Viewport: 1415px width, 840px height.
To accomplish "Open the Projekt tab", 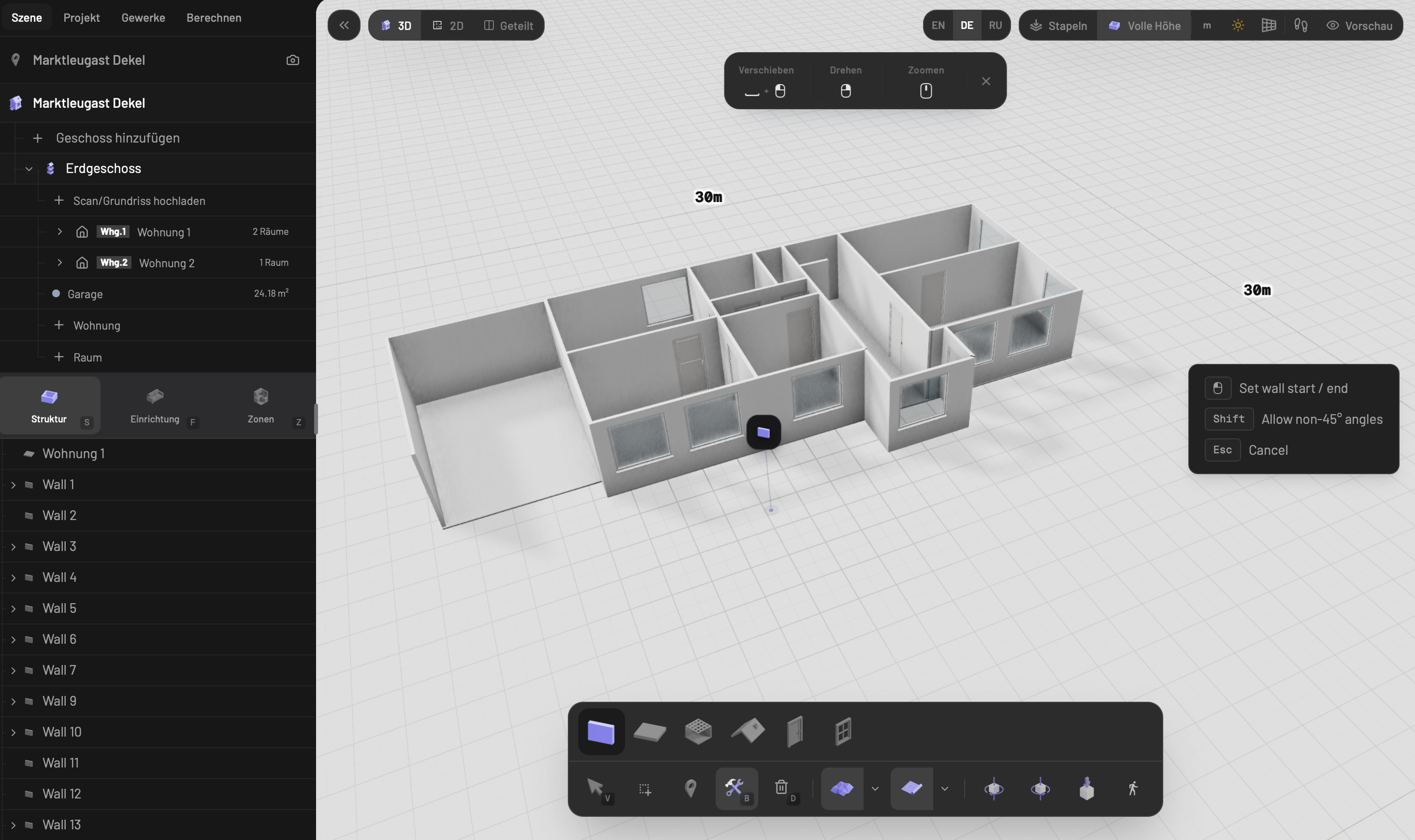I will pyautogui.click(x=82, y=17).
